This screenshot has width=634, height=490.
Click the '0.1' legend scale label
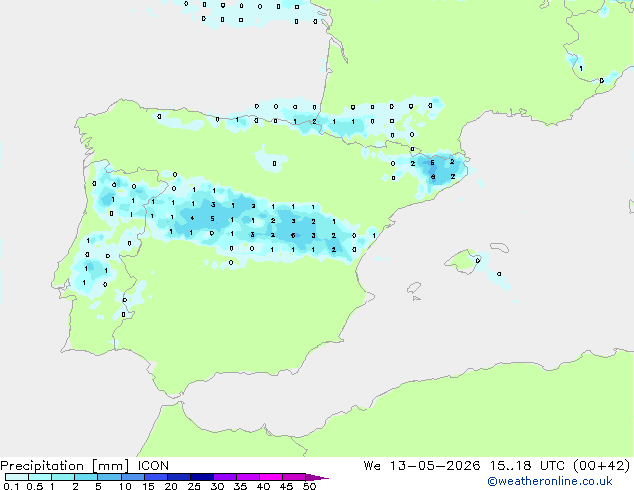click(11, 486)
